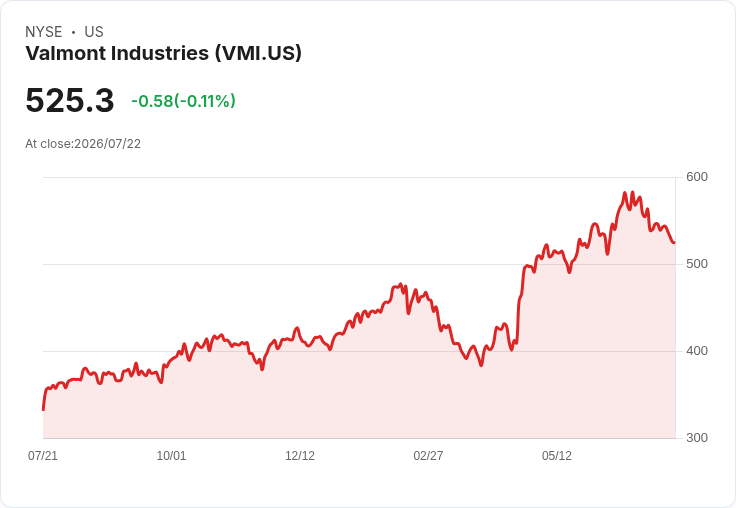Click the 500 price axis label

pos(697,264)
